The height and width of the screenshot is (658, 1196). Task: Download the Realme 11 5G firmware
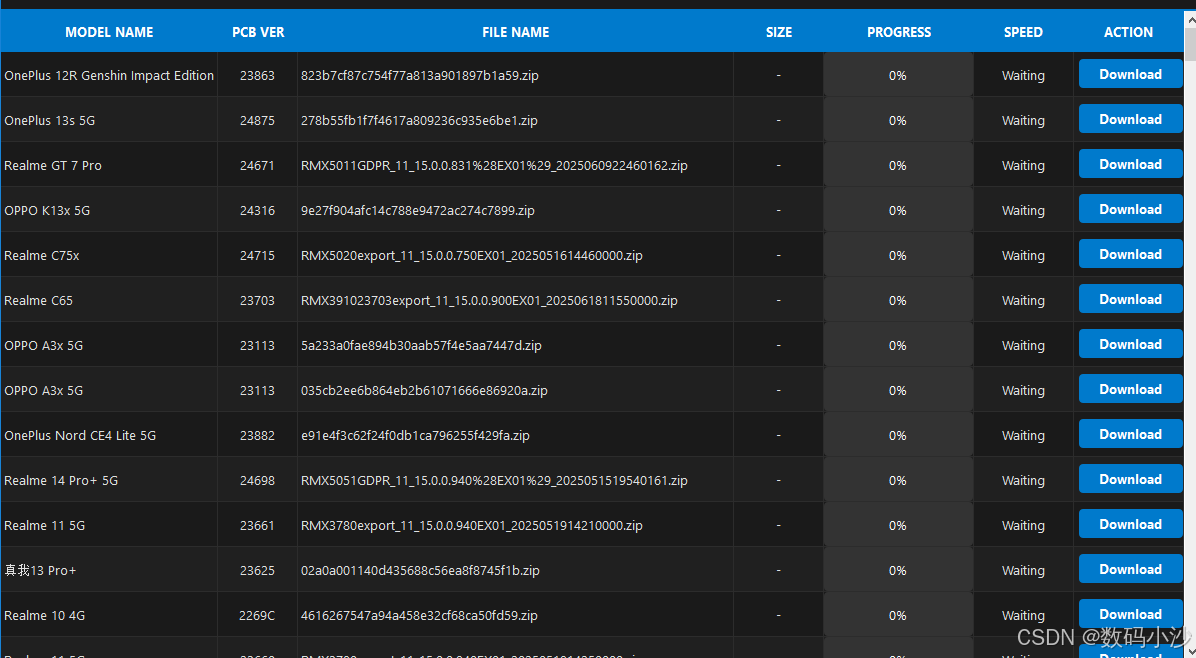point(1130,525)
